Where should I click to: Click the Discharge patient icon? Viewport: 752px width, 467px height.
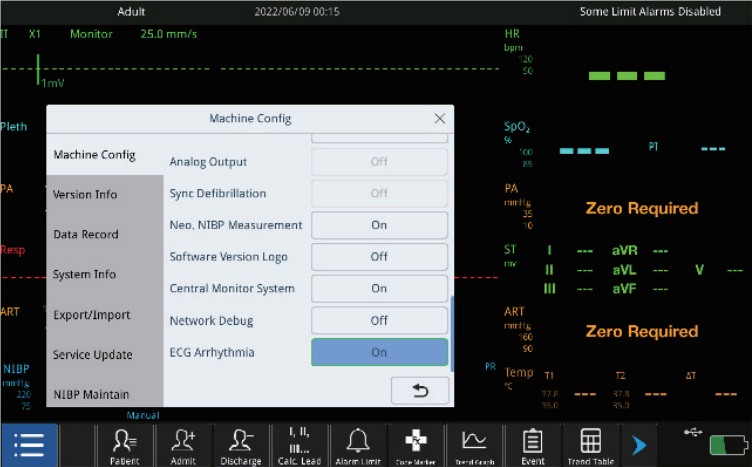point(241,445)
